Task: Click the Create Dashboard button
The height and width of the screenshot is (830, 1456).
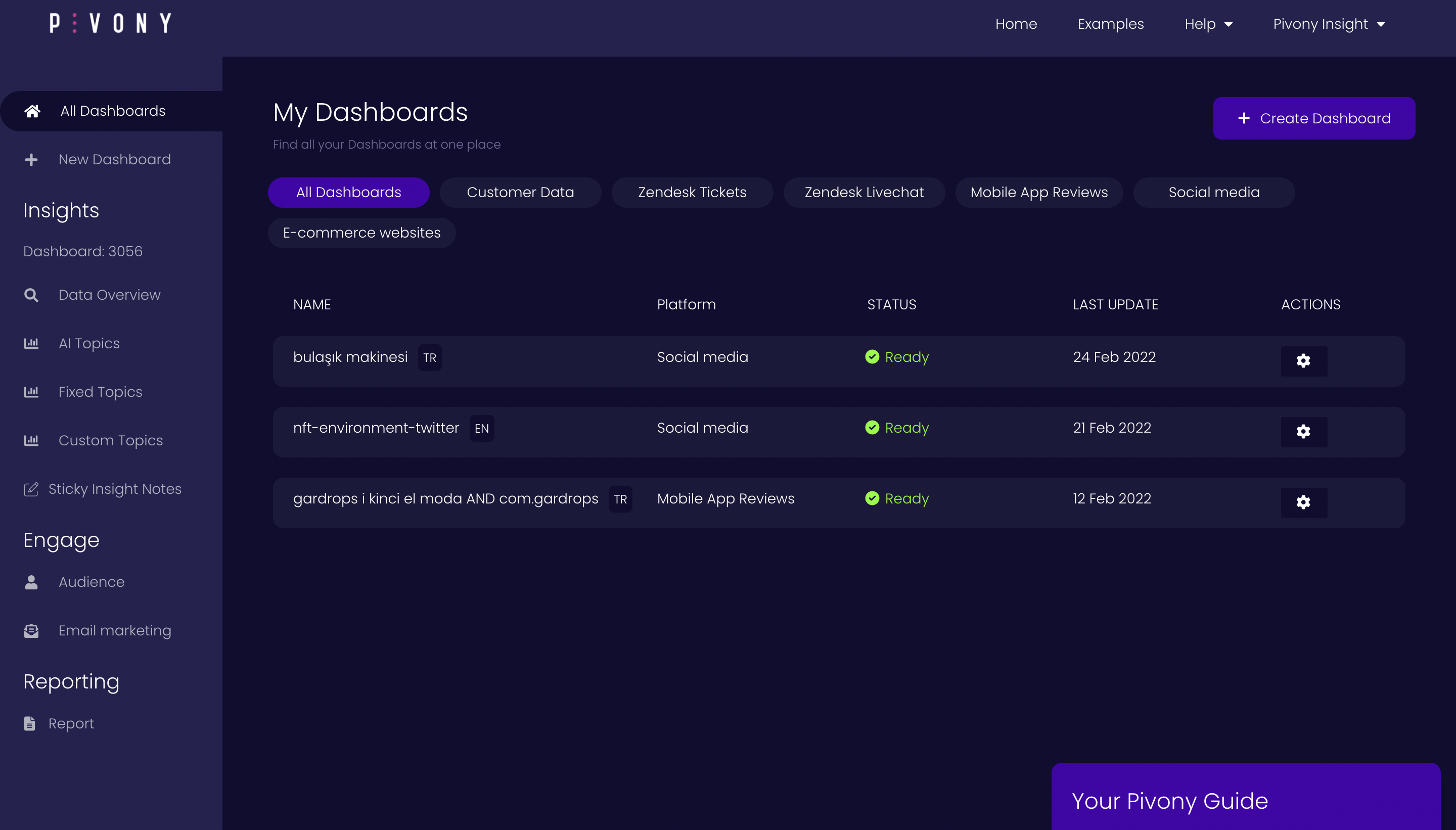Action: [x=1313, y=118]
